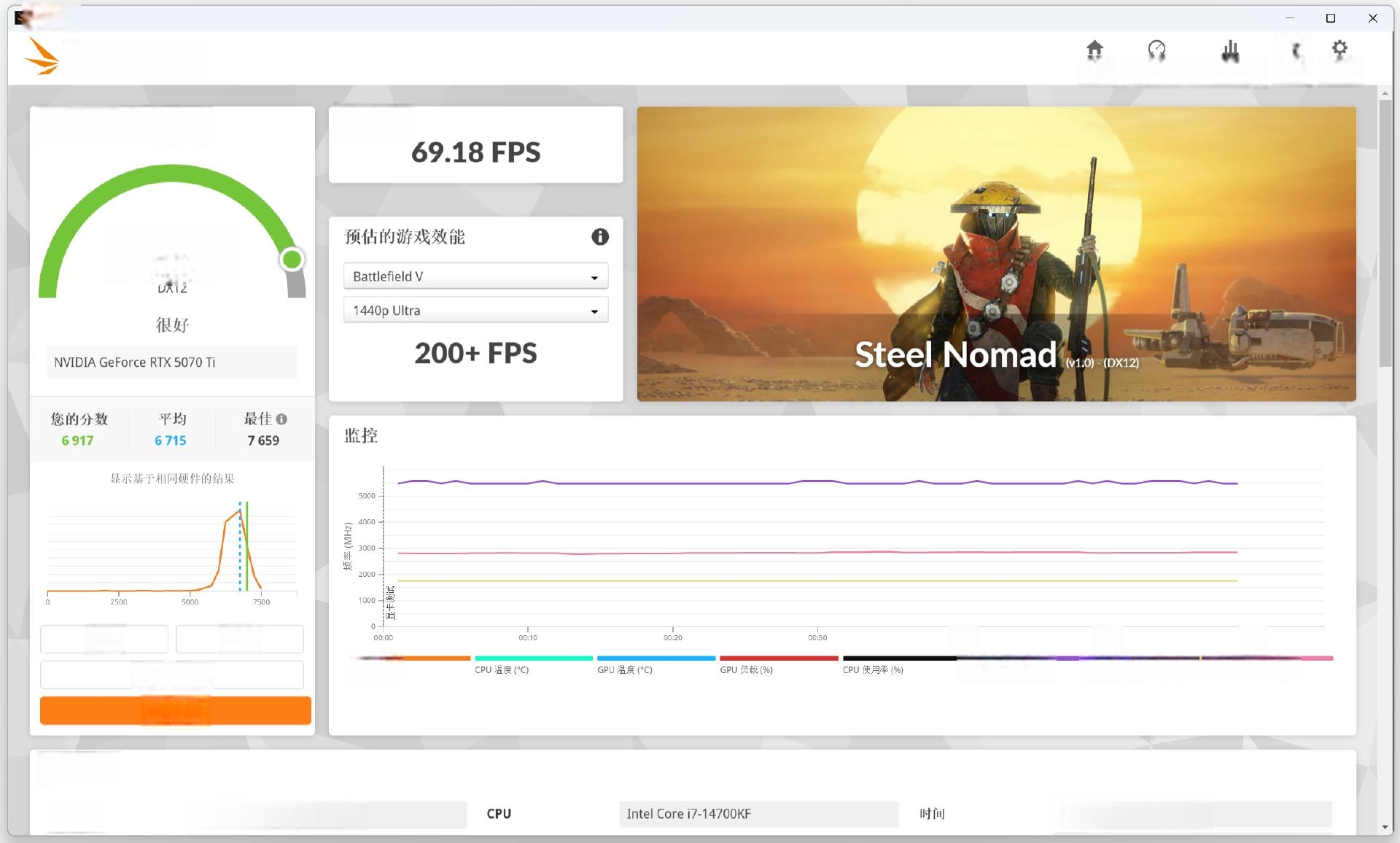Viewport: 1400px width, 843px height.
Task: Click NVIDIA GeForce RTX 5070 Ti field
Action: coord(172,362)
